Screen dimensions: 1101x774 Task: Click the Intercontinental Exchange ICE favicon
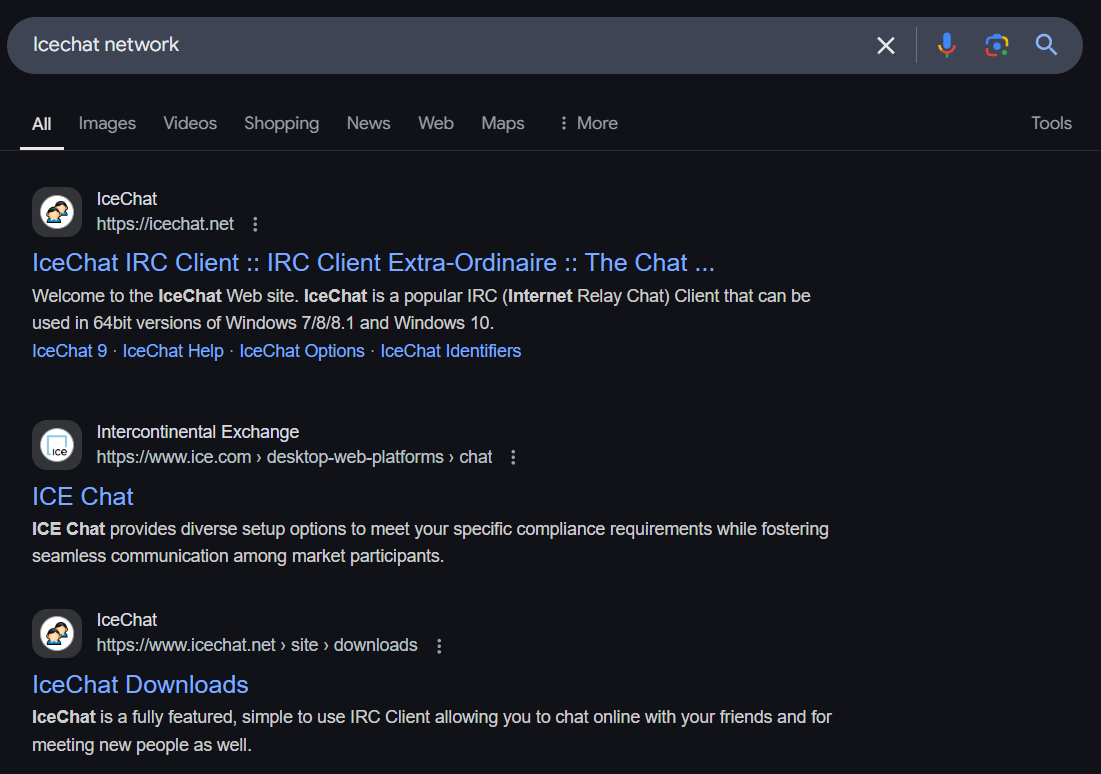(57, 445)
